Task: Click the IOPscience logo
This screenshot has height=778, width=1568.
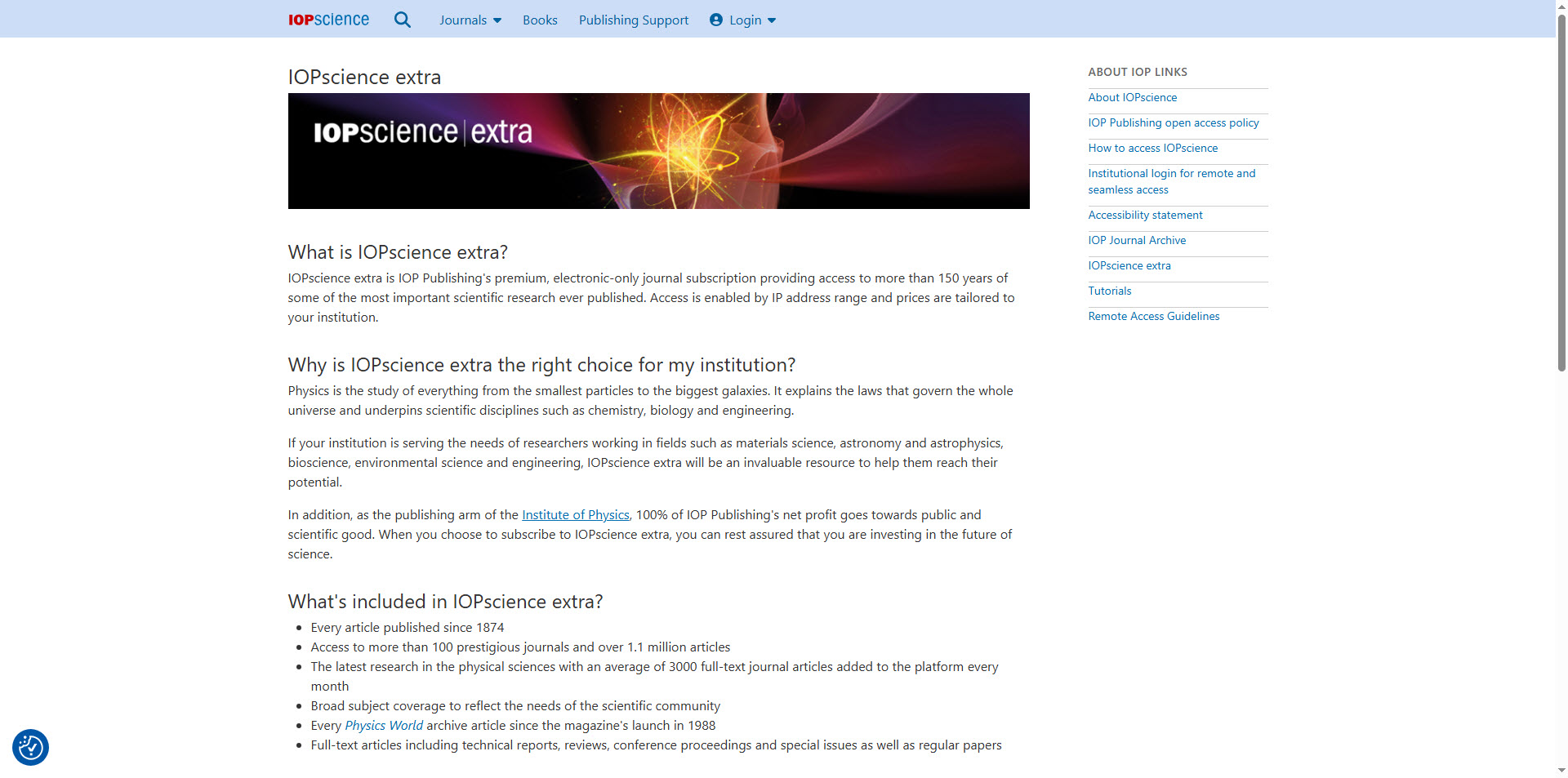Action: click(327, 19)
